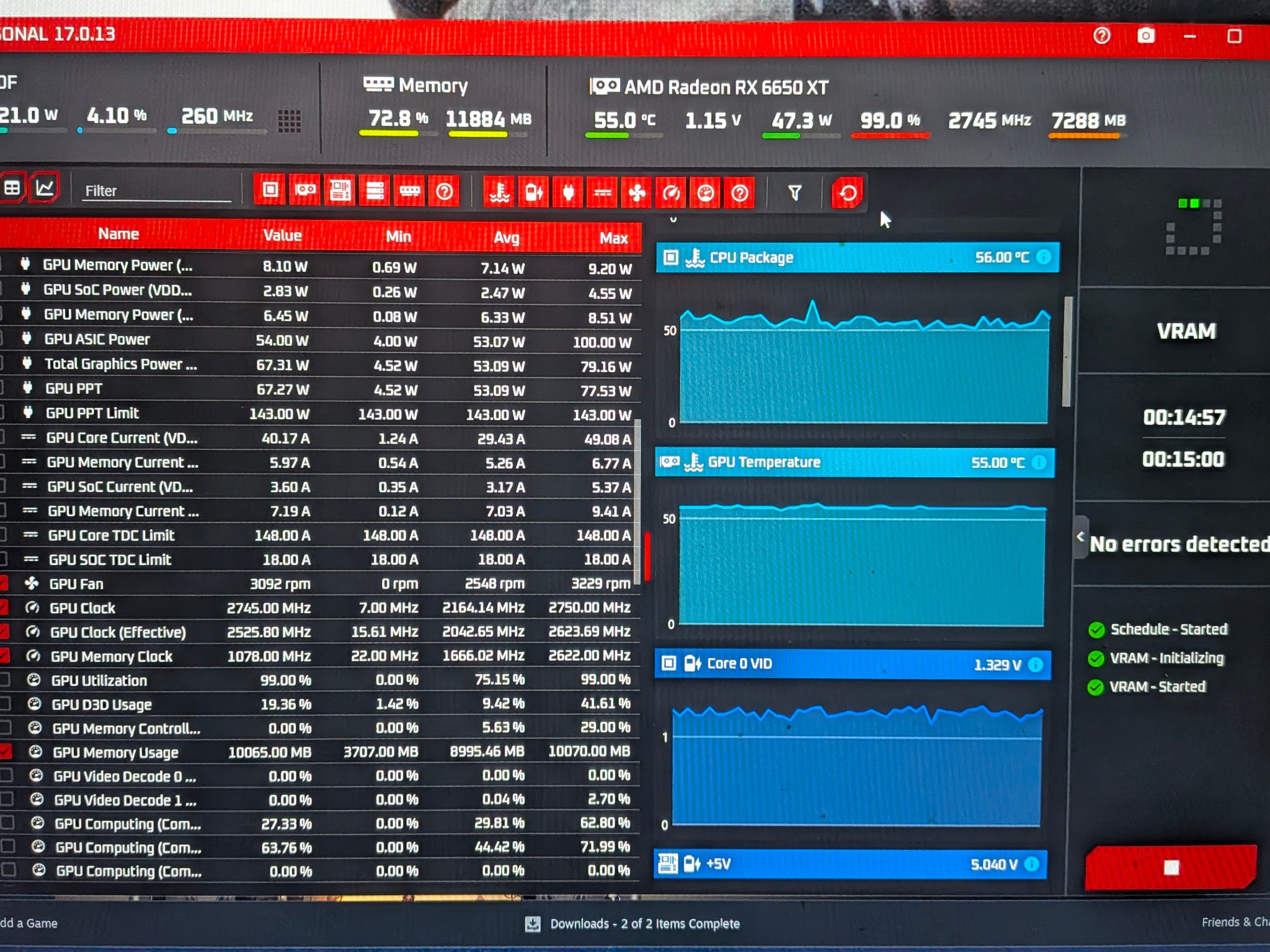The width and height of the screenshot is (1270, 952).
Task: Toggle the GPU Memory Usage row checkbox
Action: 6,751
